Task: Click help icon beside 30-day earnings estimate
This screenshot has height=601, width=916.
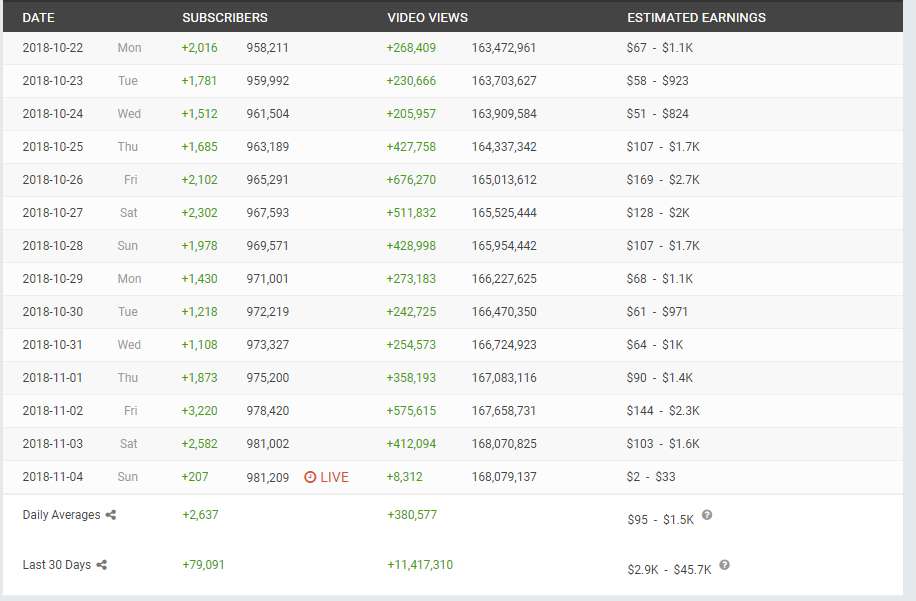Action: (x=724, y=565)
